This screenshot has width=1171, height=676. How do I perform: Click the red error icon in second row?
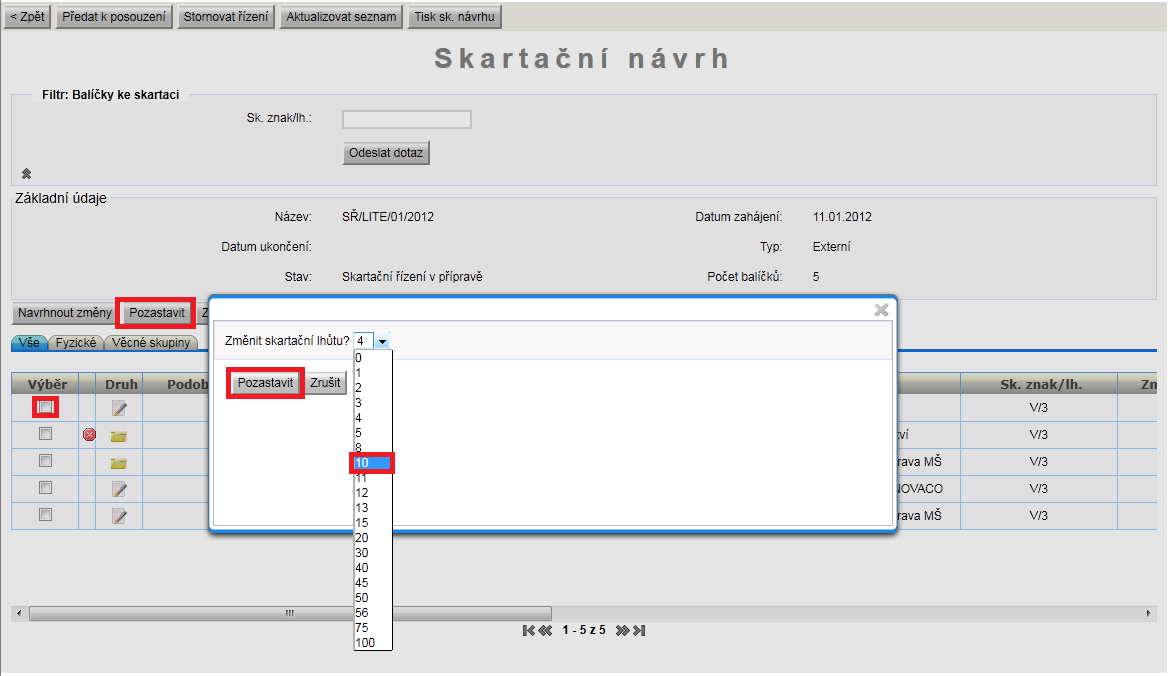coord(90,435)
